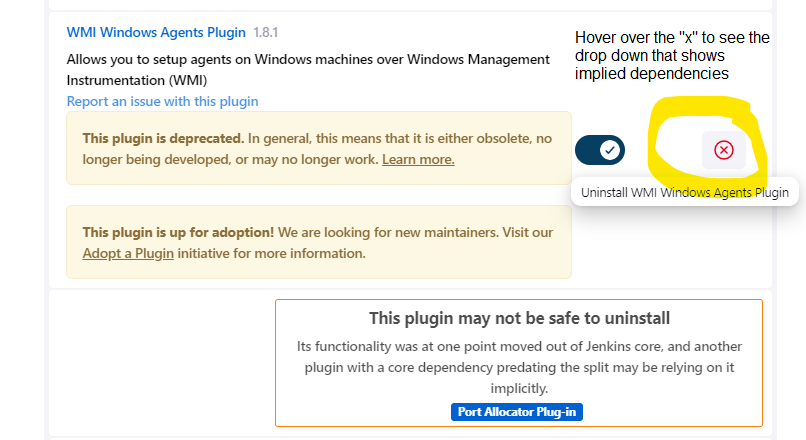Viewport: 806px width, 440px height.
Task: Click the 'Allows you to setup agents' description line
Action: pyautogui.click(x=308, y=60)
